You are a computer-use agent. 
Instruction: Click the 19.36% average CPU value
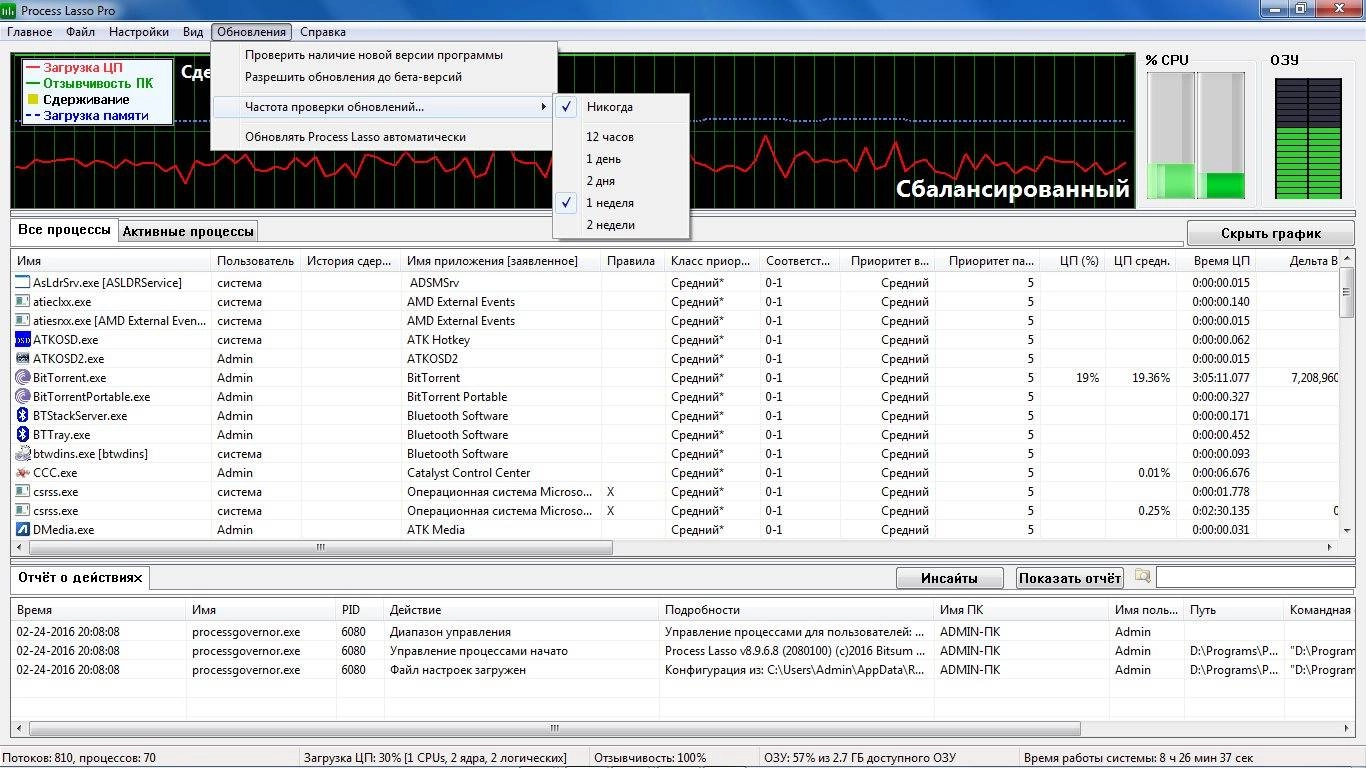pos(1150,378)
